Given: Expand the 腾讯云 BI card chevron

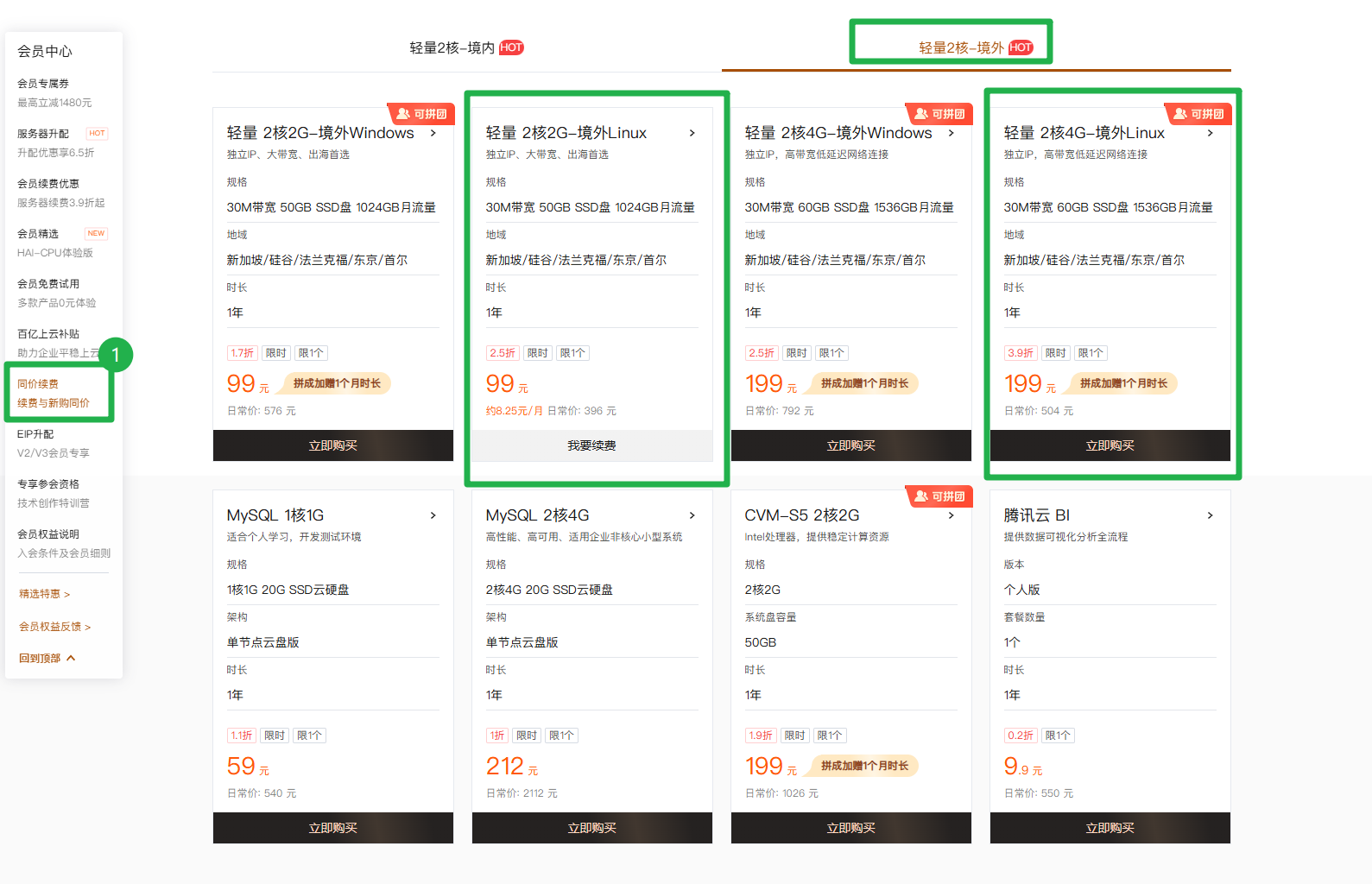Looking at the screenshot, I should (x=1210, y=515).
